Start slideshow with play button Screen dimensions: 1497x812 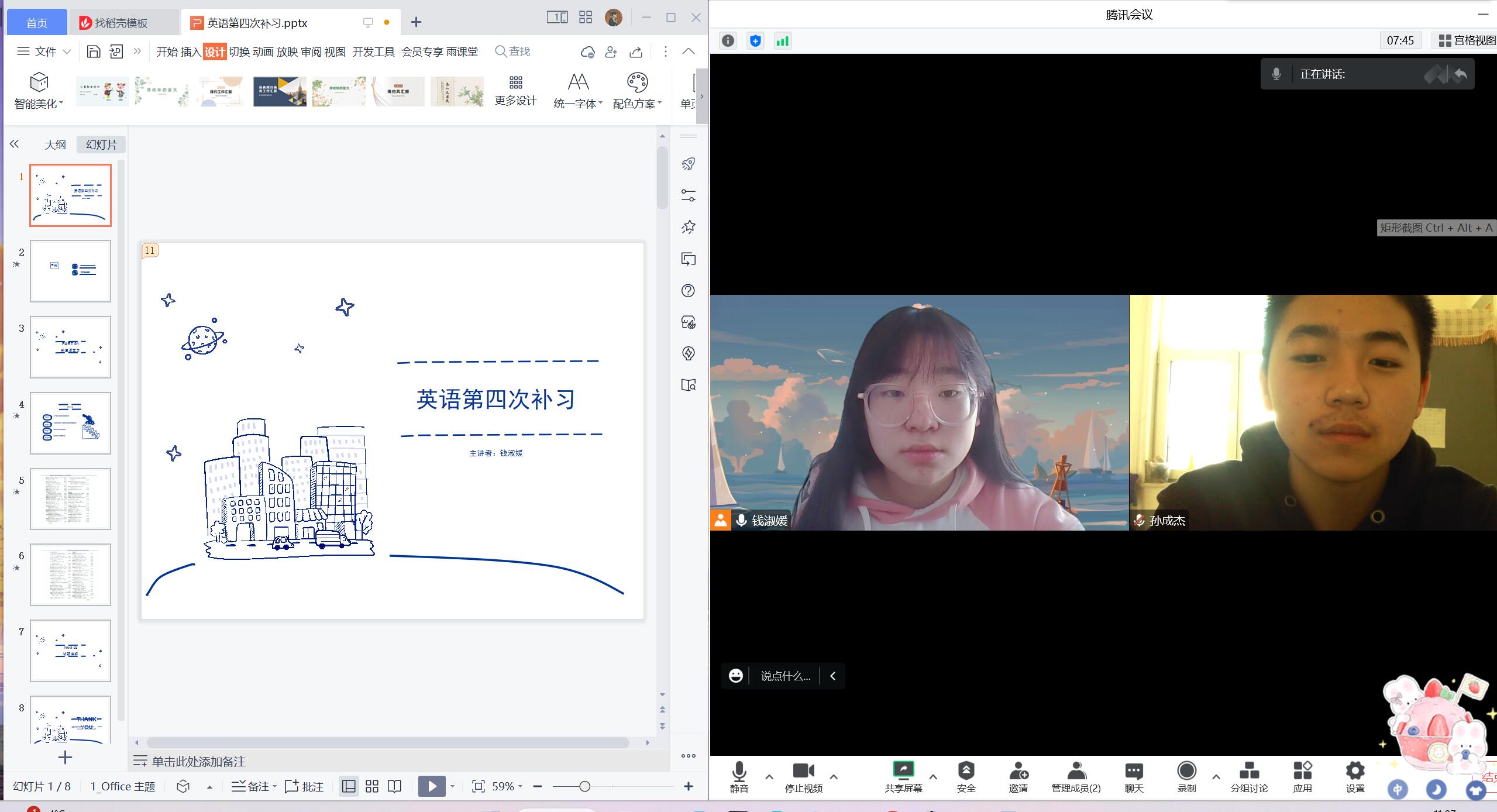(x=432, y=786)
